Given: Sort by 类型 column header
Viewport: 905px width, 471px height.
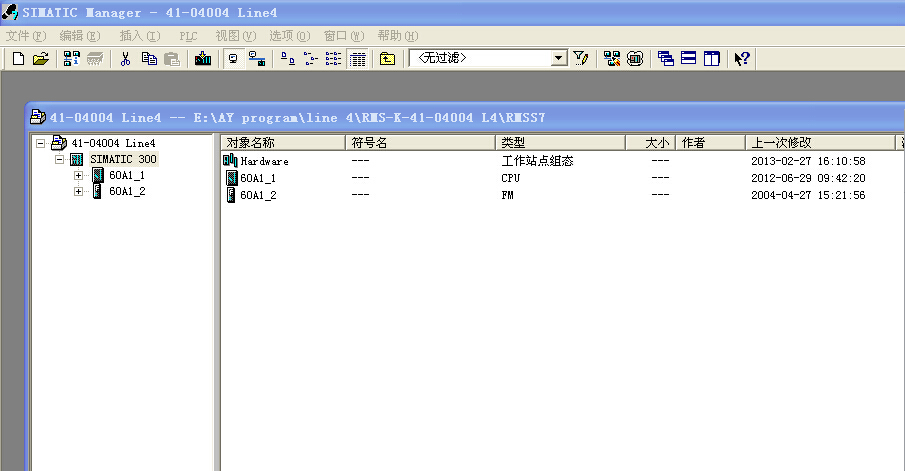Looking at the screenshot, I should coord(560,143).
